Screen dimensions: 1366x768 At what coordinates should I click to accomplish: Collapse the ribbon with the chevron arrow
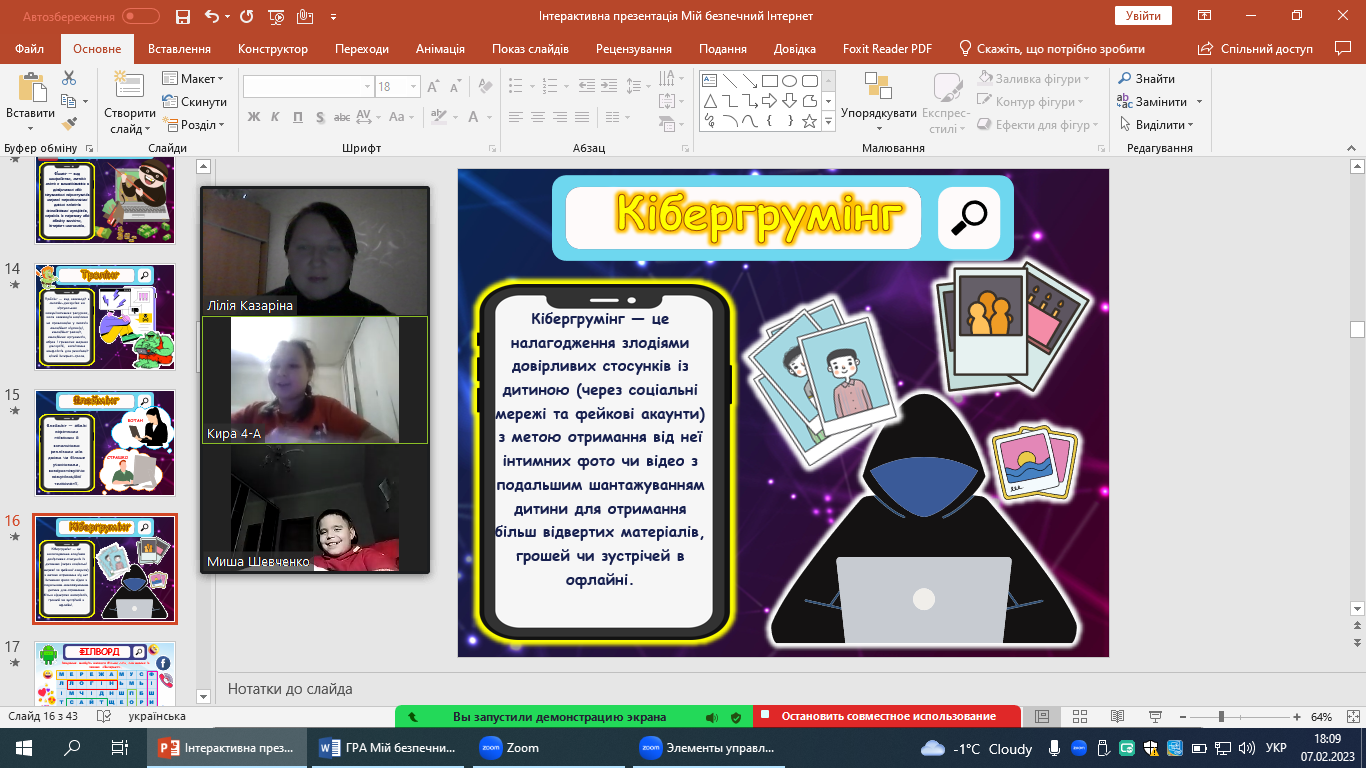[x=1351, y=148]
